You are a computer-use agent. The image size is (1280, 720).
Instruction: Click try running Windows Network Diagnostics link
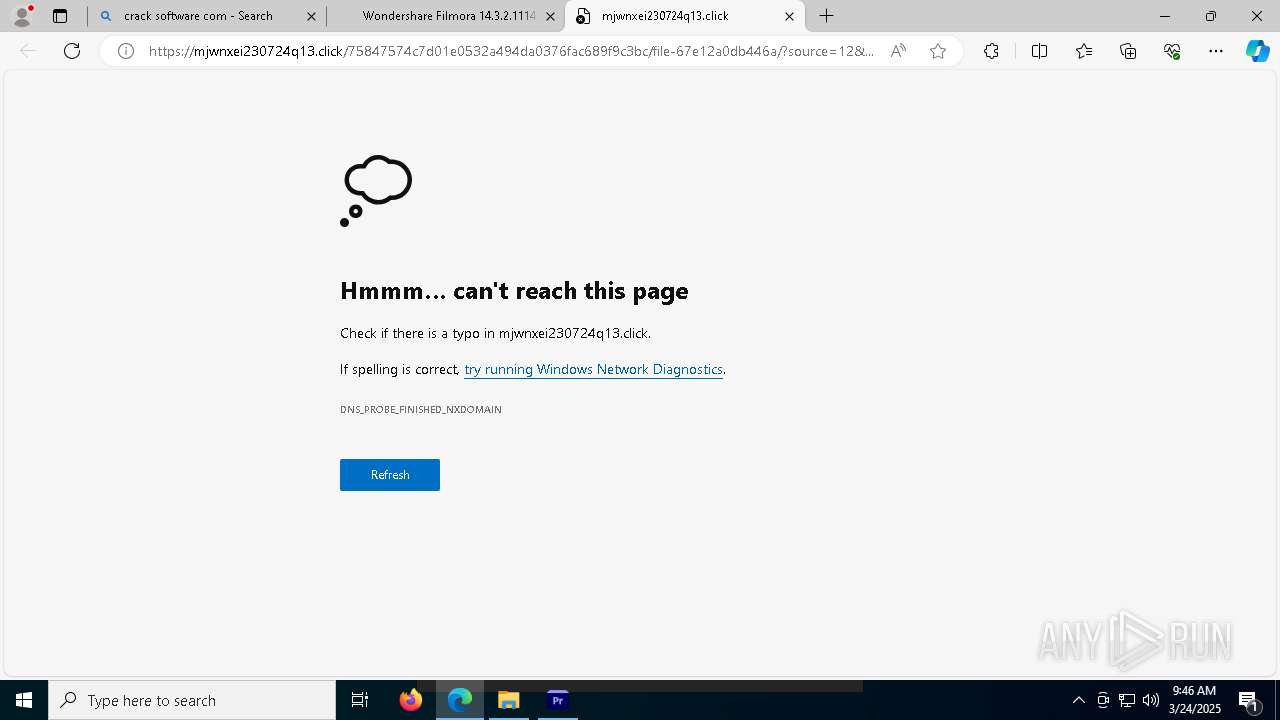click(x=593, y=369)
